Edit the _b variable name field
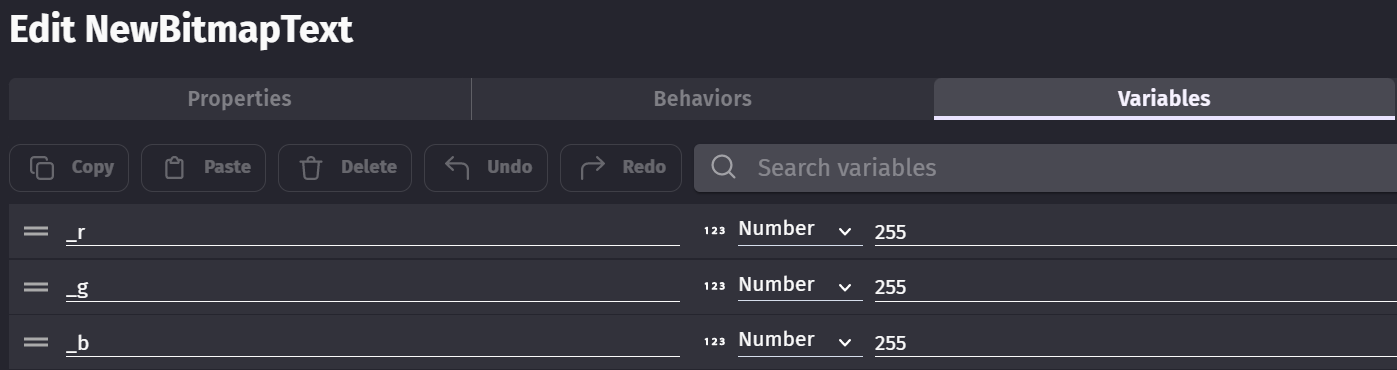The height and width of the screenshot is (370, 1397). tap(373, 342)
